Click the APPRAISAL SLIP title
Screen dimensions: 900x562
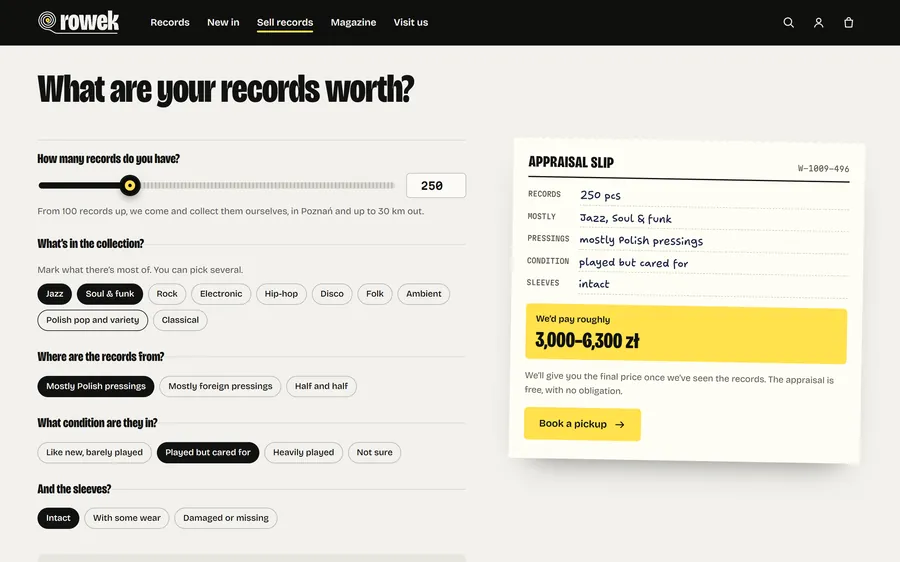point(571,162)
